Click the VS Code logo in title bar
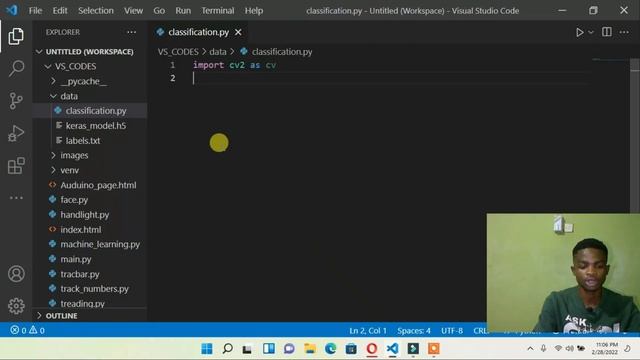The image size is (640, 360). pos(12,10)
